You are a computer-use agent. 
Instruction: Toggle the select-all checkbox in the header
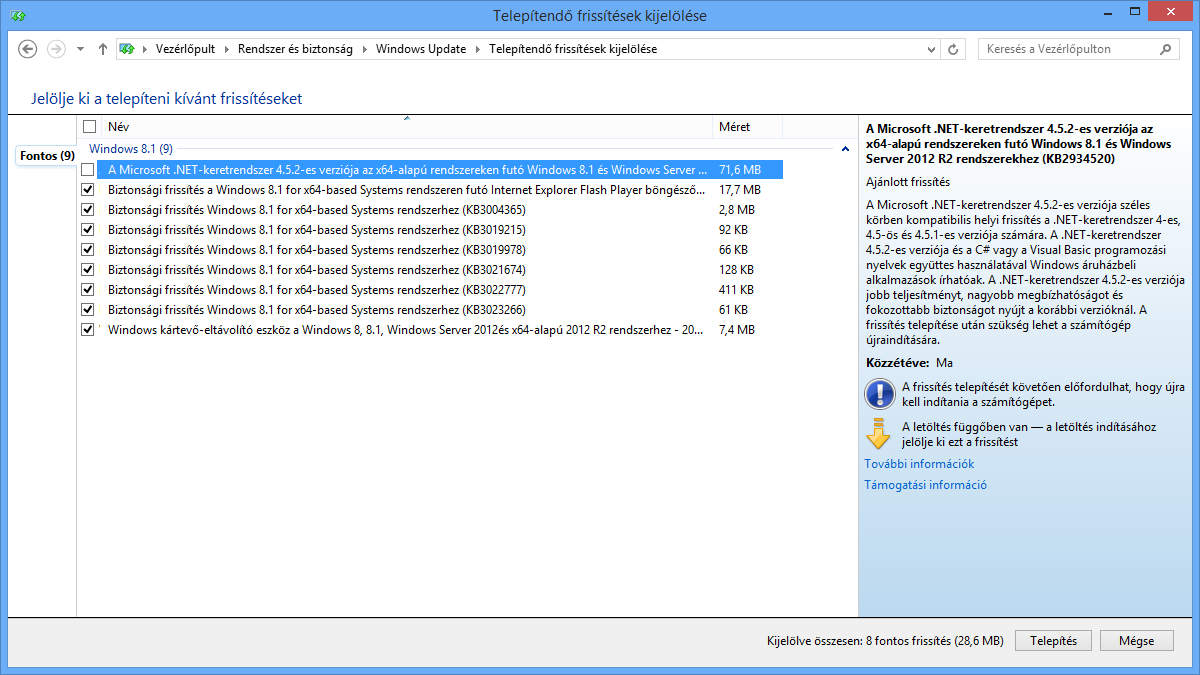click(x=90, y=127)
